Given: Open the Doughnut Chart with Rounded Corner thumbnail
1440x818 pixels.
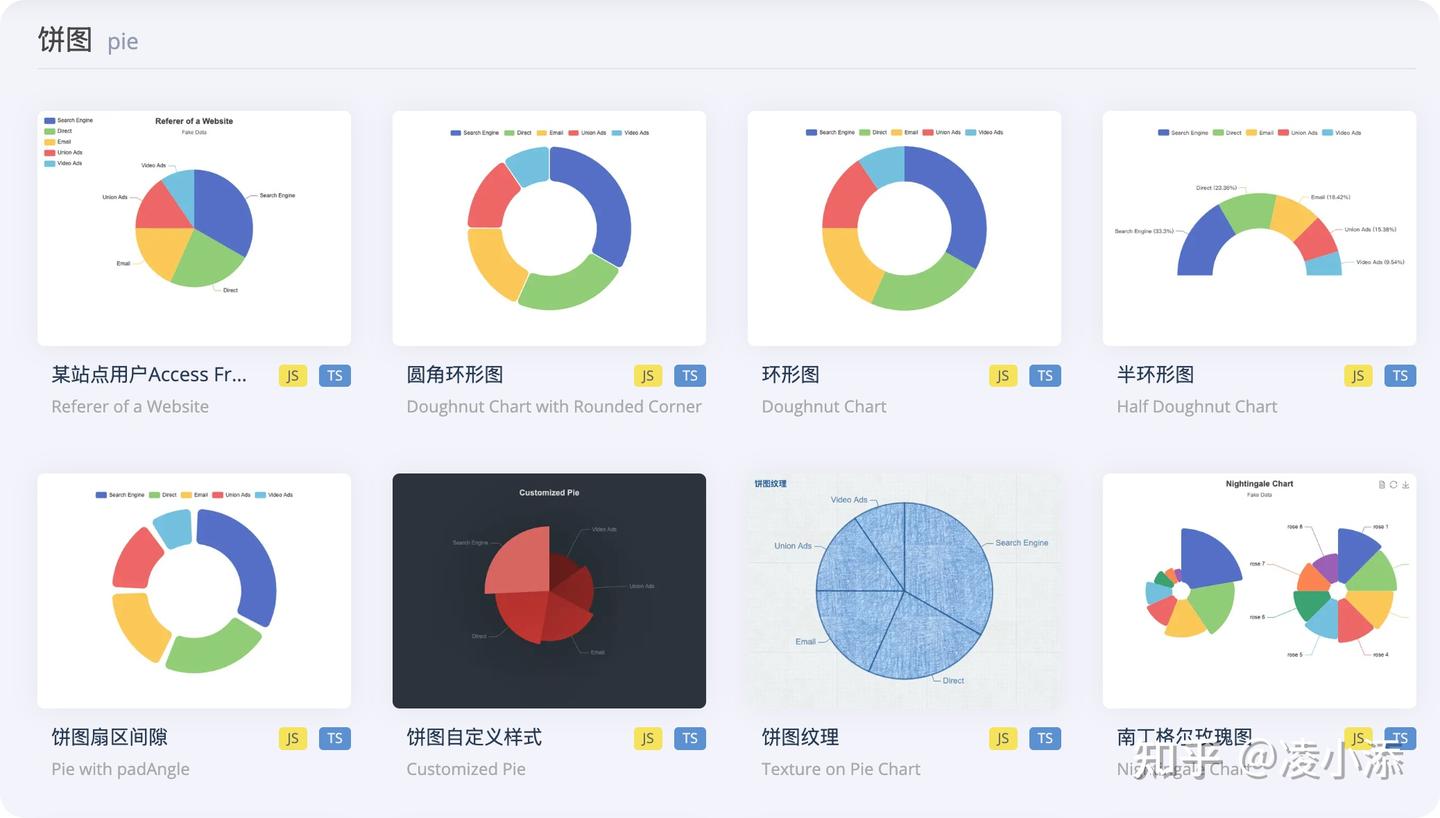Looking at the screenshot, I should click(x=549, y=228).
